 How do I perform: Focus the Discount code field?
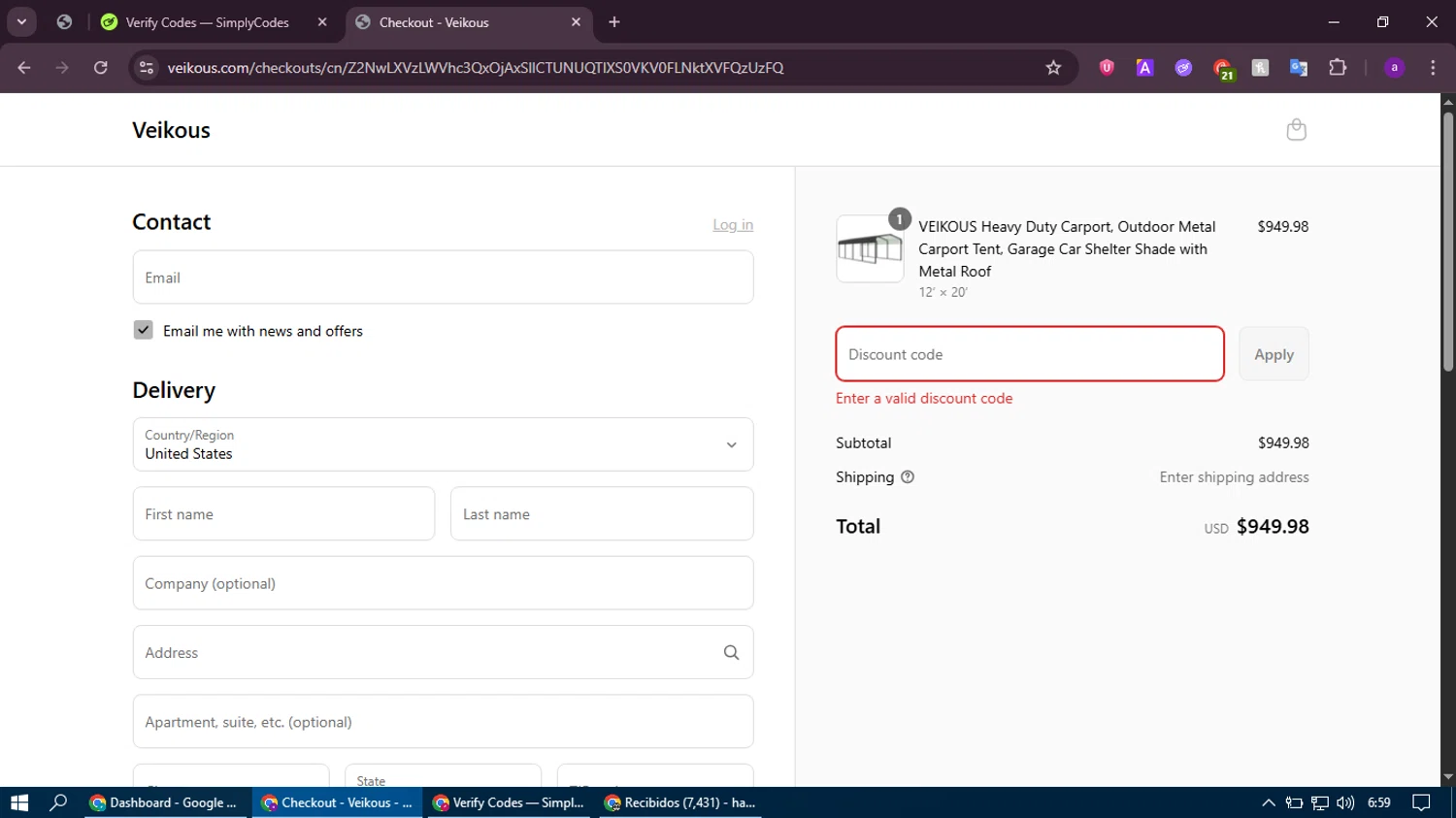click(x=1030, y=354)
